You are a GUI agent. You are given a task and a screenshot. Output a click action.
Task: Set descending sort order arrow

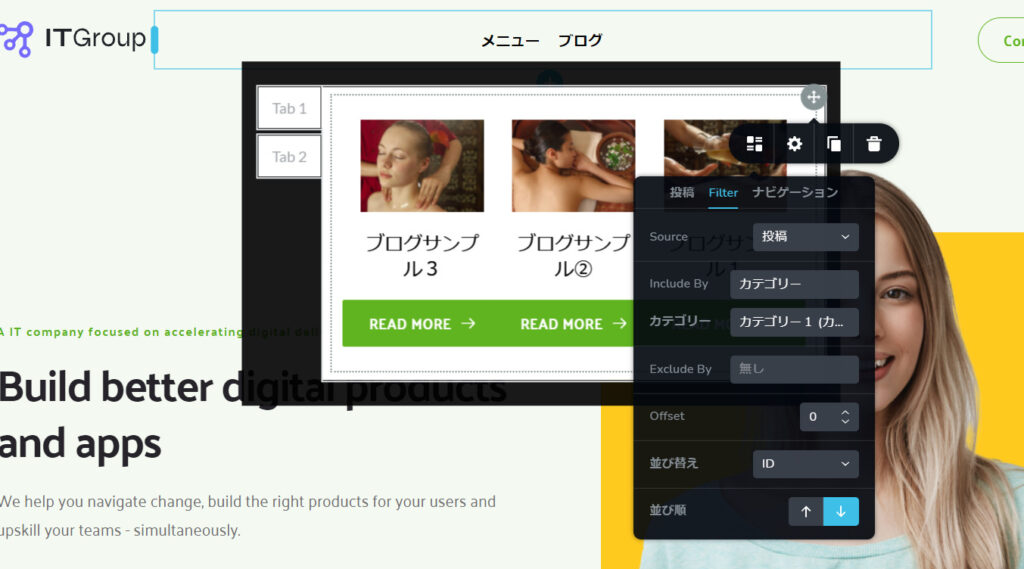(x=841, y=512)
